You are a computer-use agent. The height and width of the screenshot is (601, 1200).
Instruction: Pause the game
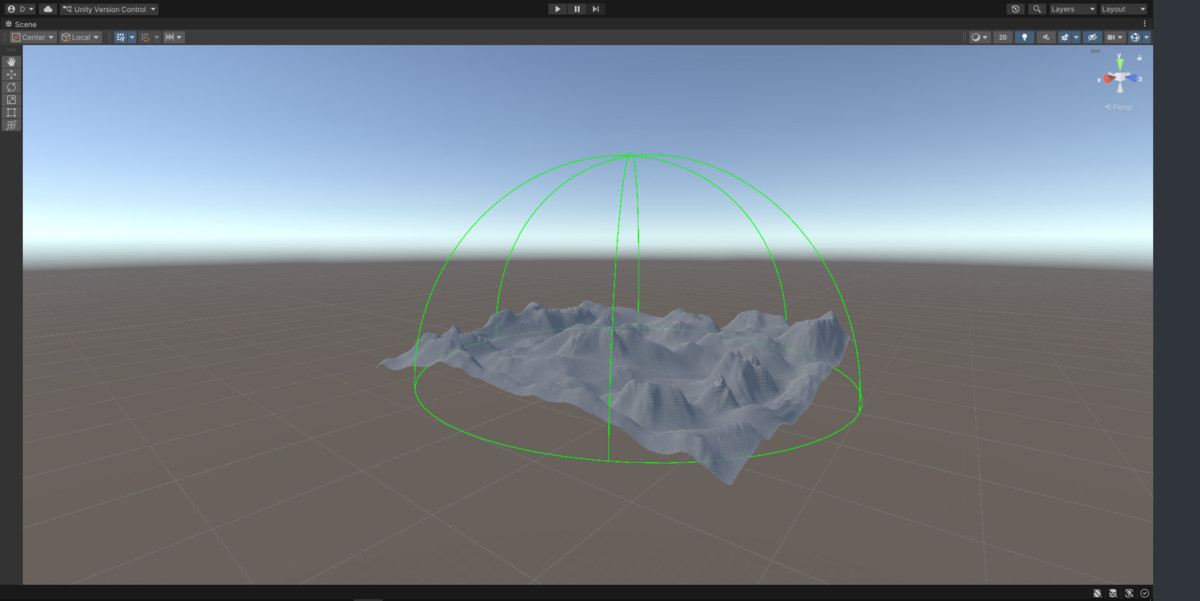[577, 9]
